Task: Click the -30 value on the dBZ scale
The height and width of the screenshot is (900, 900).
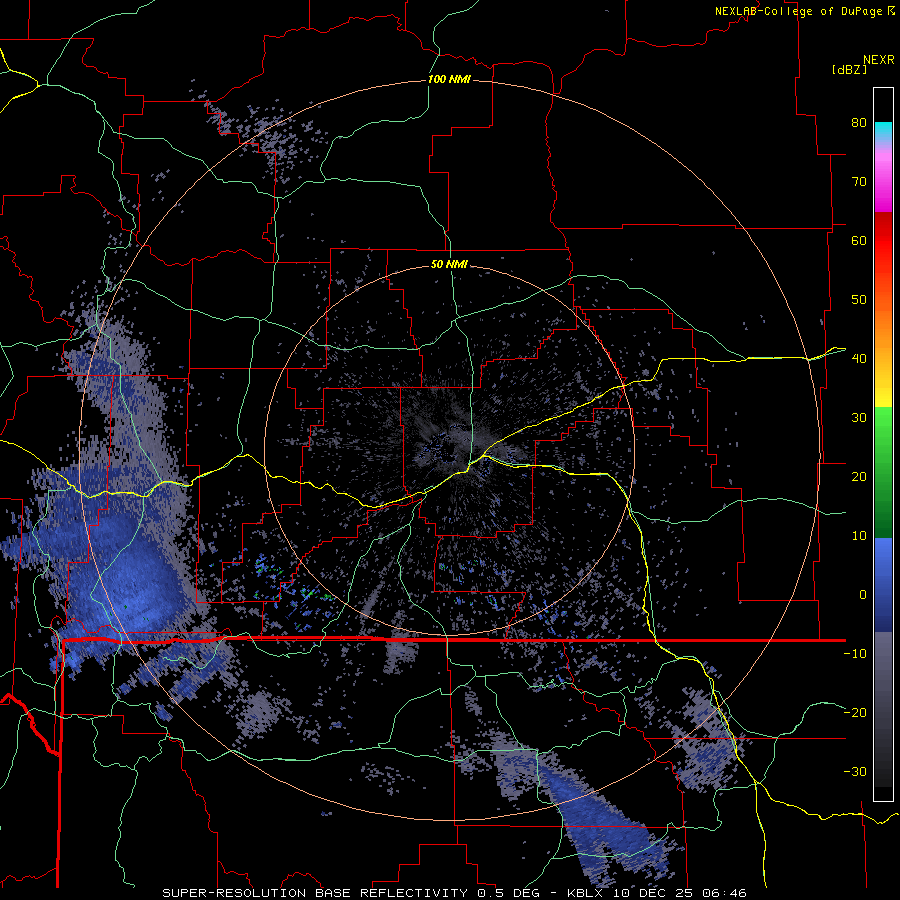Action: pyautogui.click(x=855, y=772)
